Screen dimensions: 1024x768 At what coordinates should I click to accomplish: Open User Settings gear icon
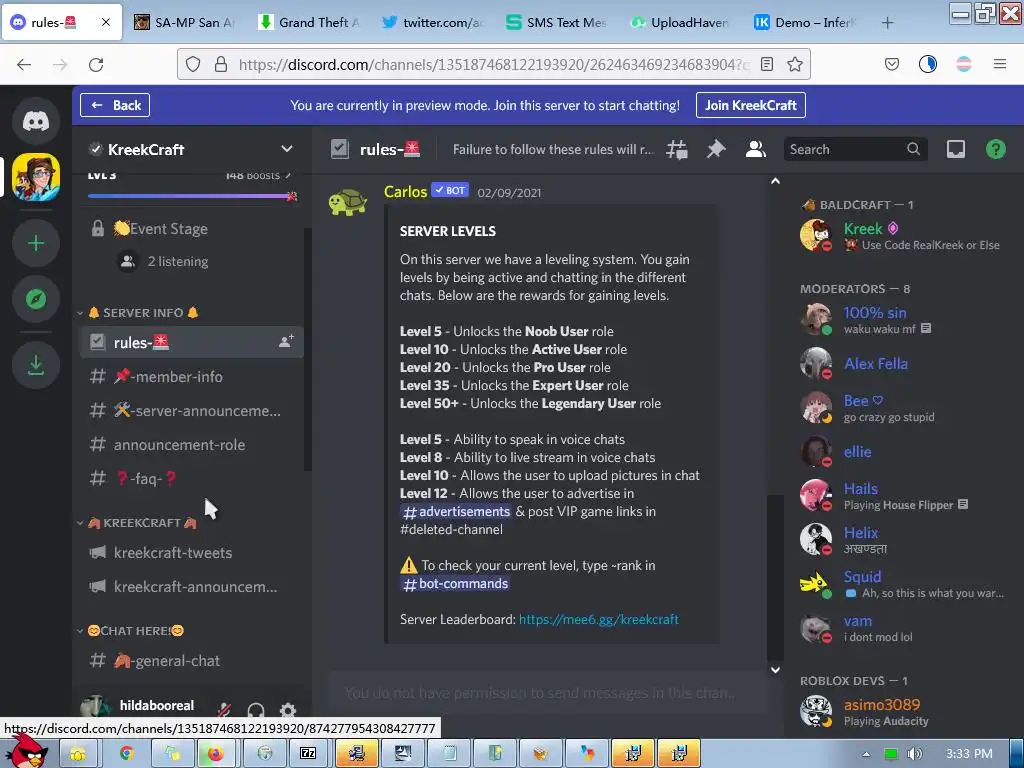[x=287, y=710]
